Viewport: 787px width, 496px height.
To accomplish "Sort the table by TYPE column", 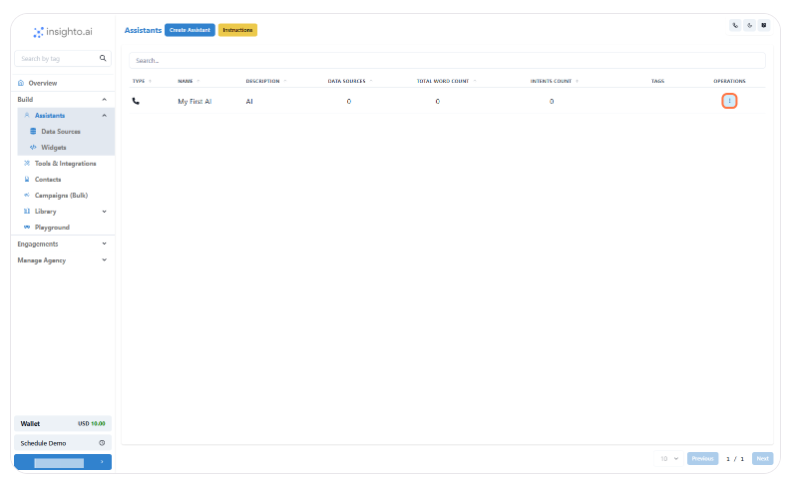I will coord(142,81).
